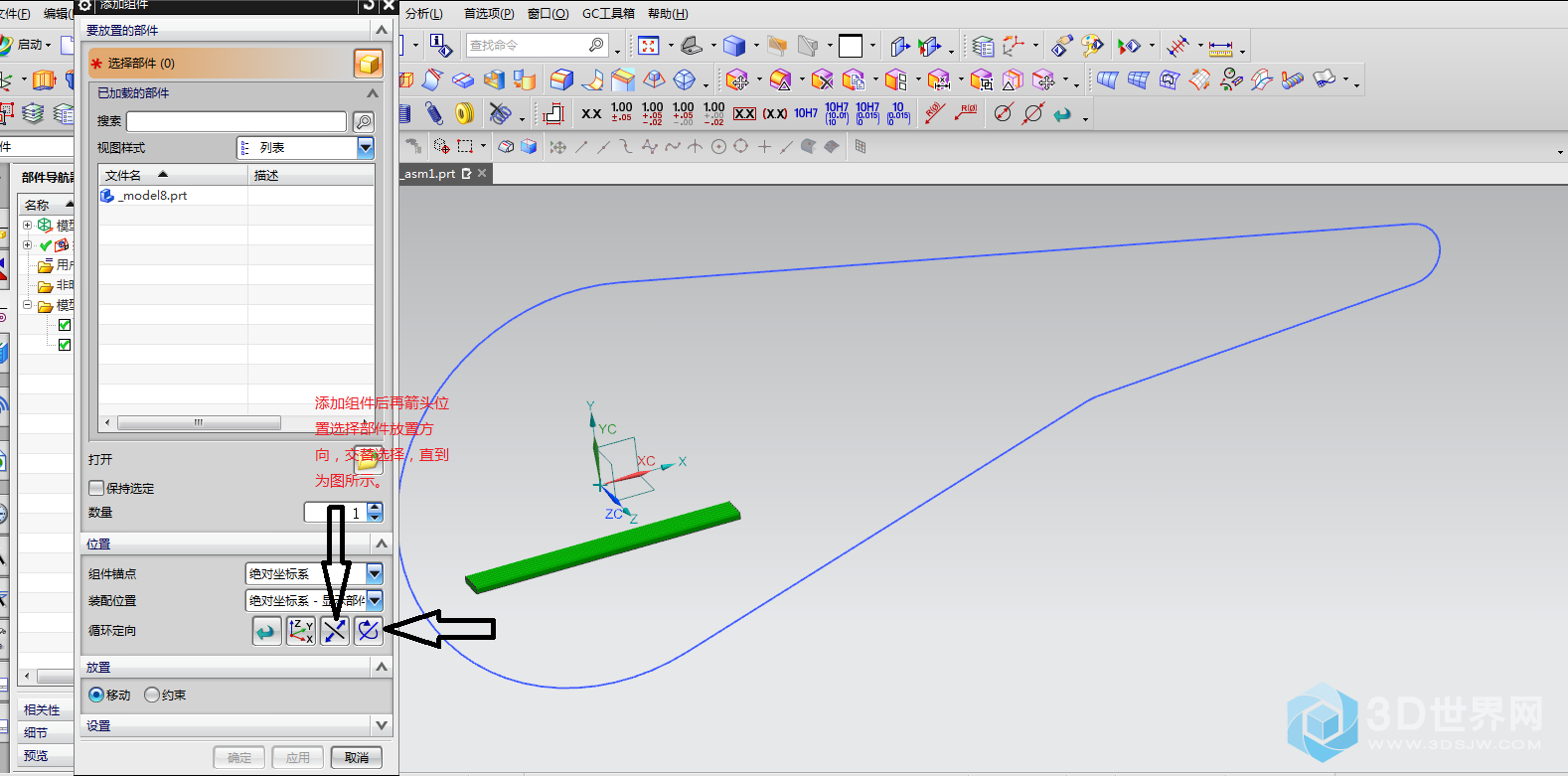Click the spring tool icon

click(x=434, y=113)
